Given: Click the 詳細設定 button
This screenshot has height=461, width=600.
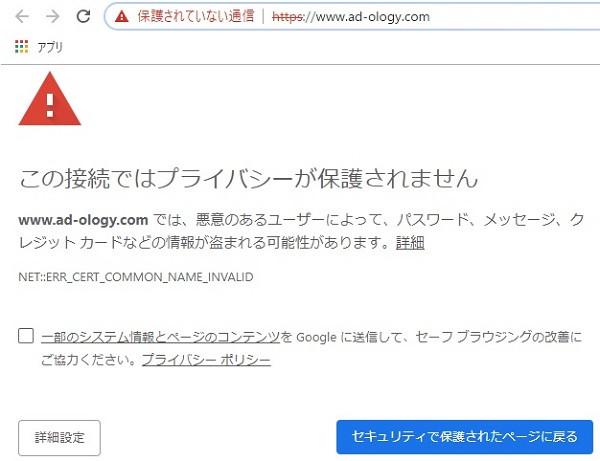Looking at the screenshot, I should click(59, 438).
